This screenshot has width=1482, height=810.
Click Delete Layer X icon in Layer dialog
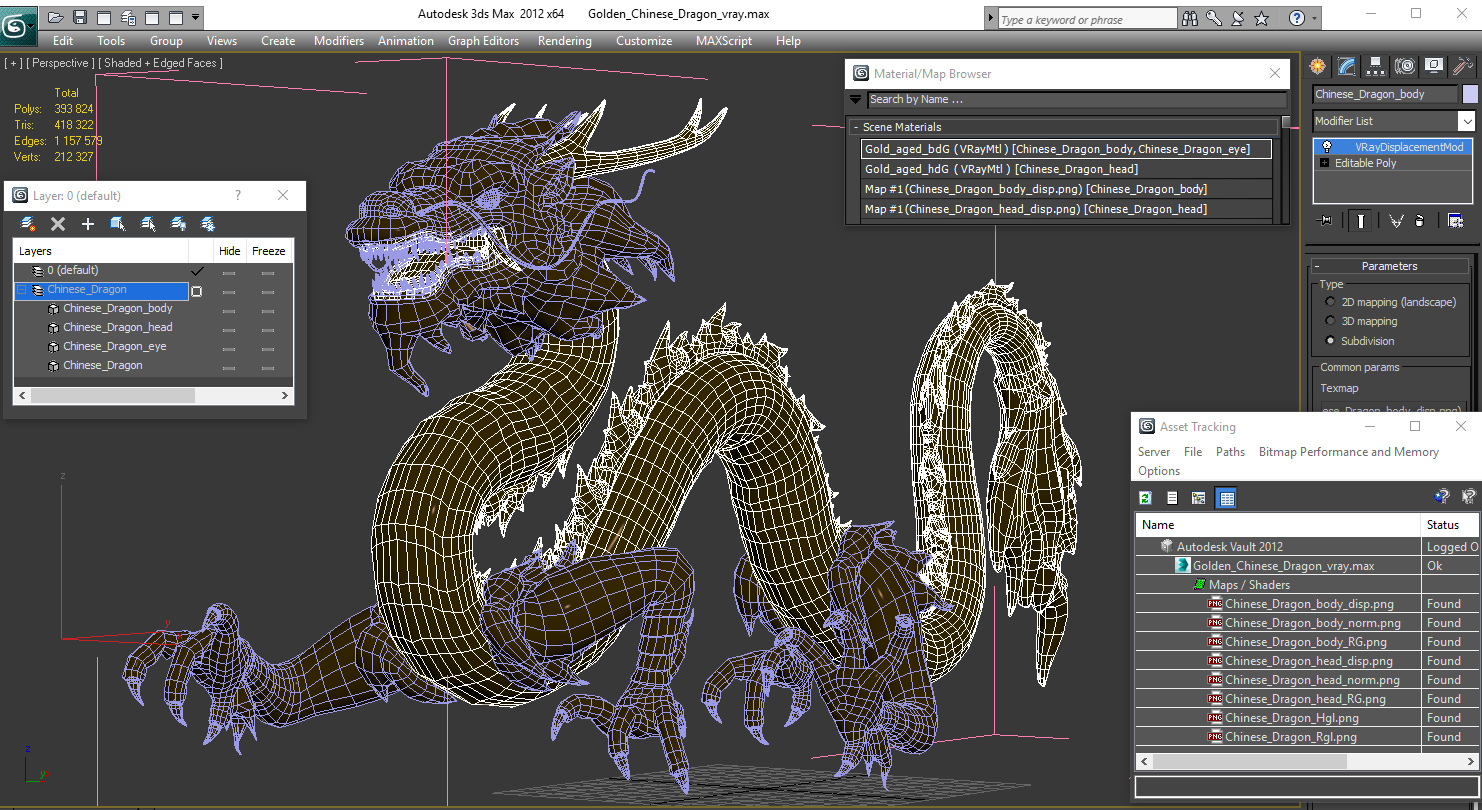coord(58,224)
